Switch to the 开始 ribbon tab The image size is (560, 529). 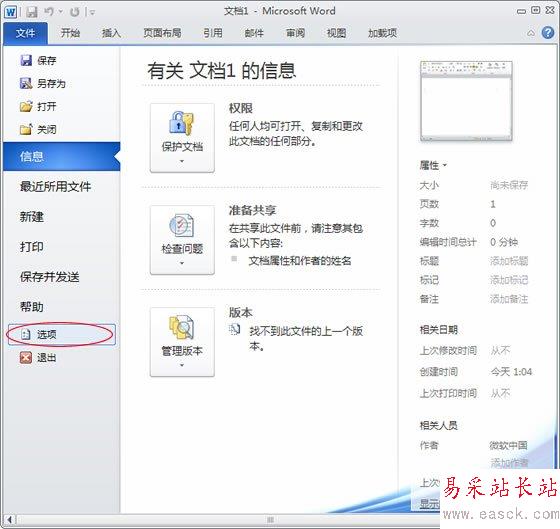[70, 33]
